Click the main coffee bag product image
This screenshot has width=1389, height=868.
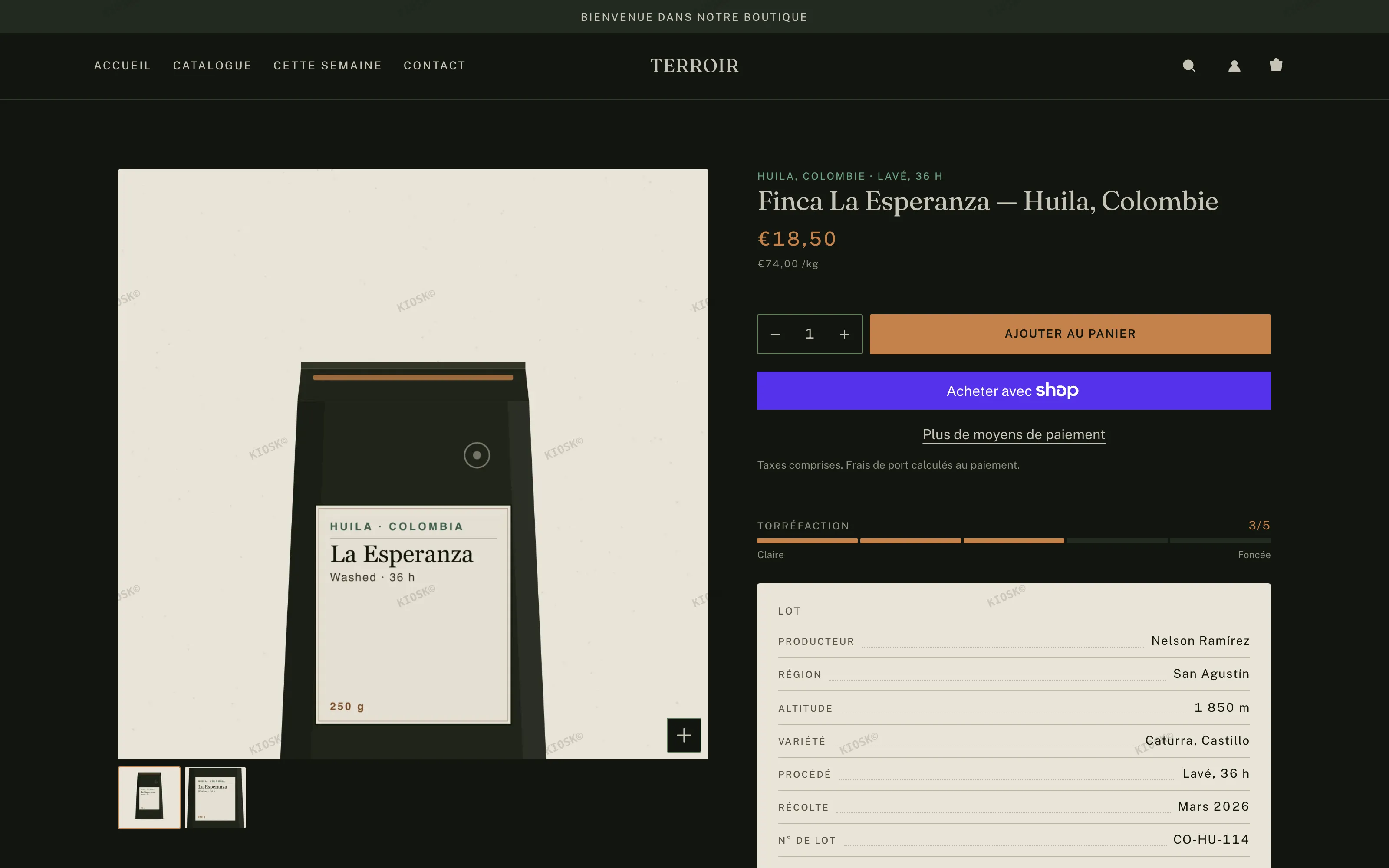point(413,464)
